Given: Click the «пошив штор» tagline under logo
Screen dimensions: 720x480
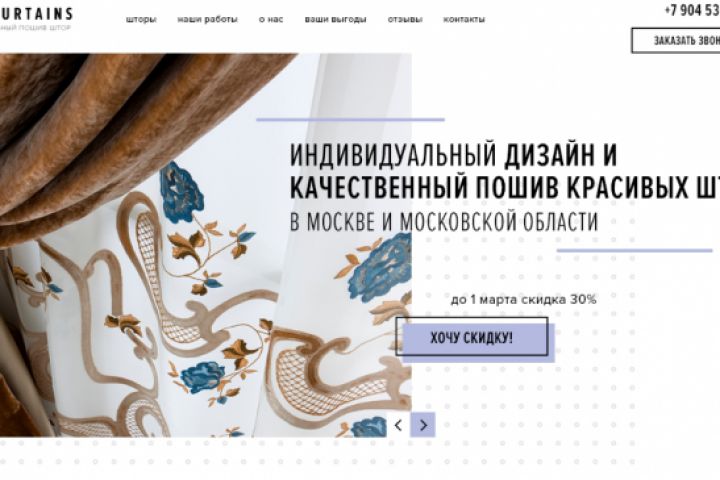Looking at the screenshot, I should [35, 28].
